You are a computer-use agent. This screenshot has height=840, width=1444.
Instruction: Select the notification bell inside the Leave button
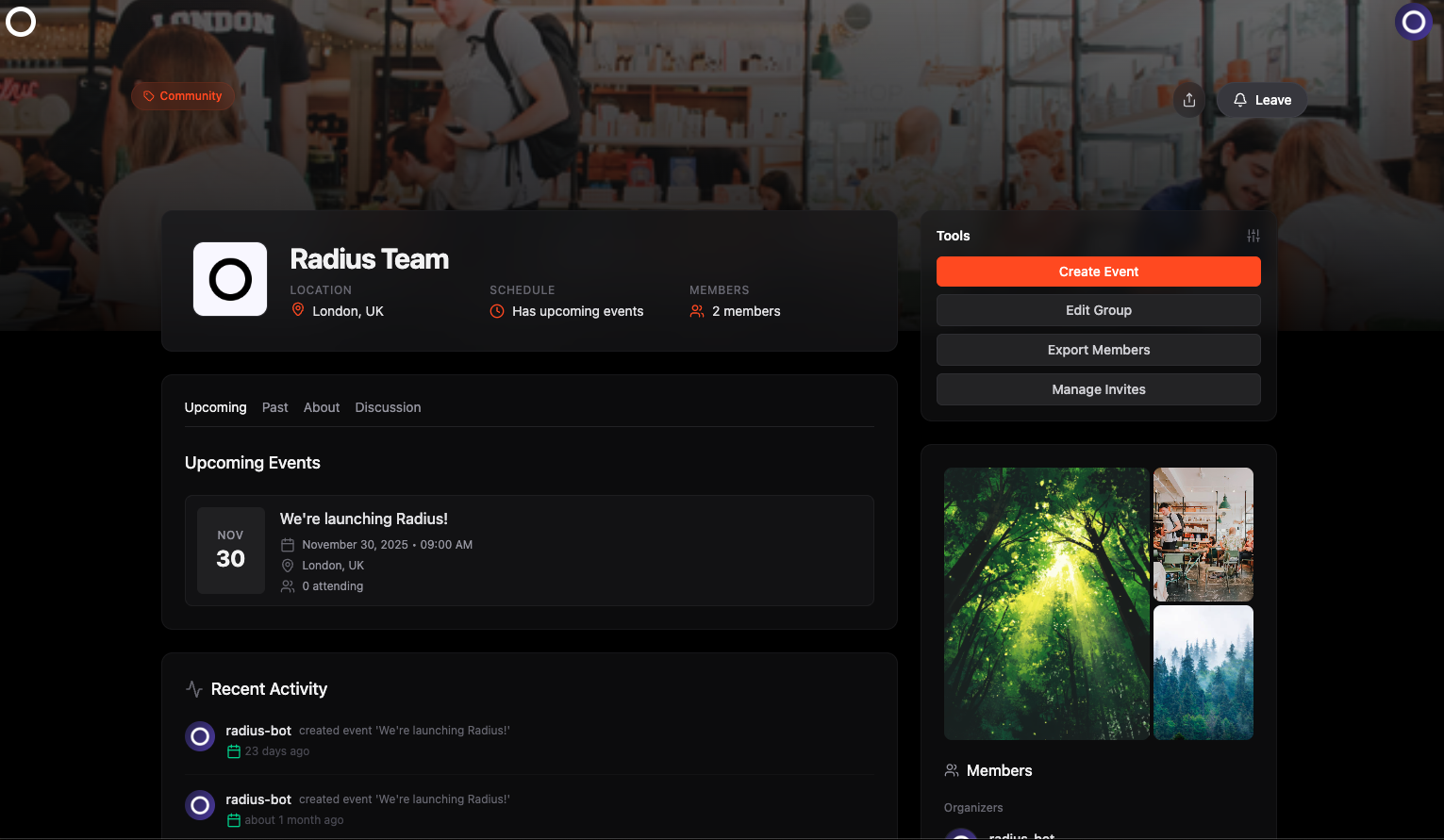(1239, 99)
